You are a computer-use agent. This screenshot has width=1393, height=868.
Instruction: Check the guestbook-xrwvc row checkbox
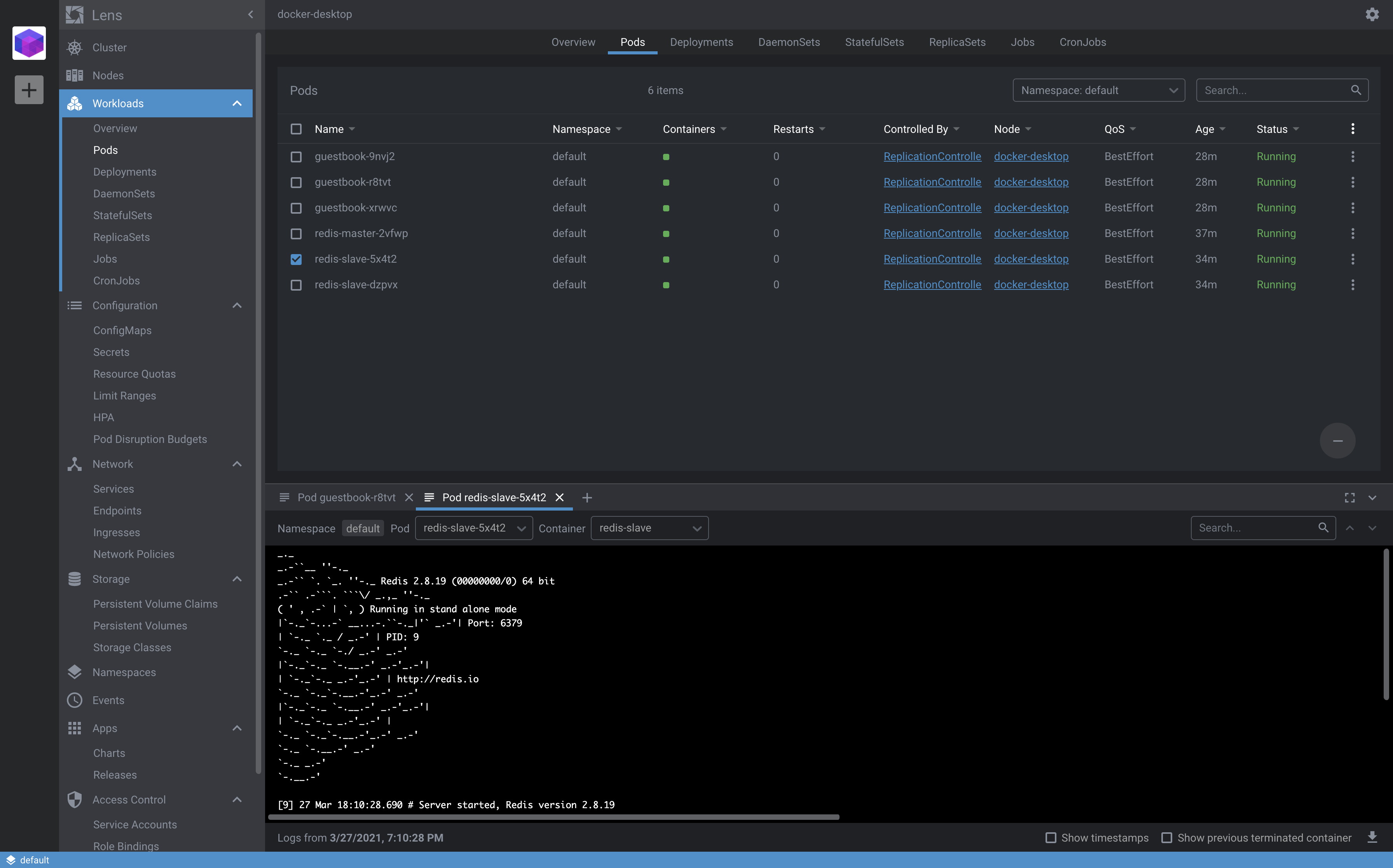tap(296, 208)
